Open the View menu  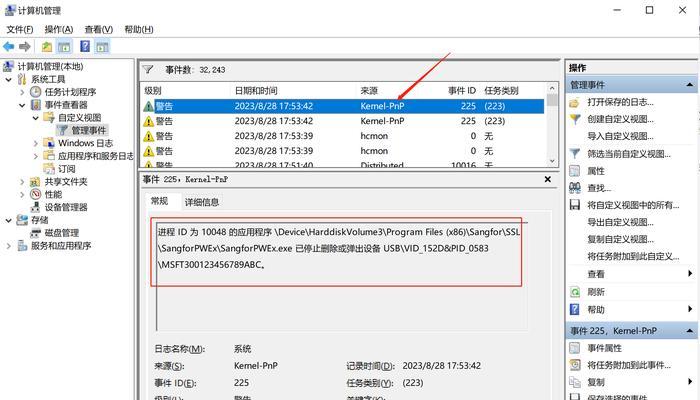99,29
